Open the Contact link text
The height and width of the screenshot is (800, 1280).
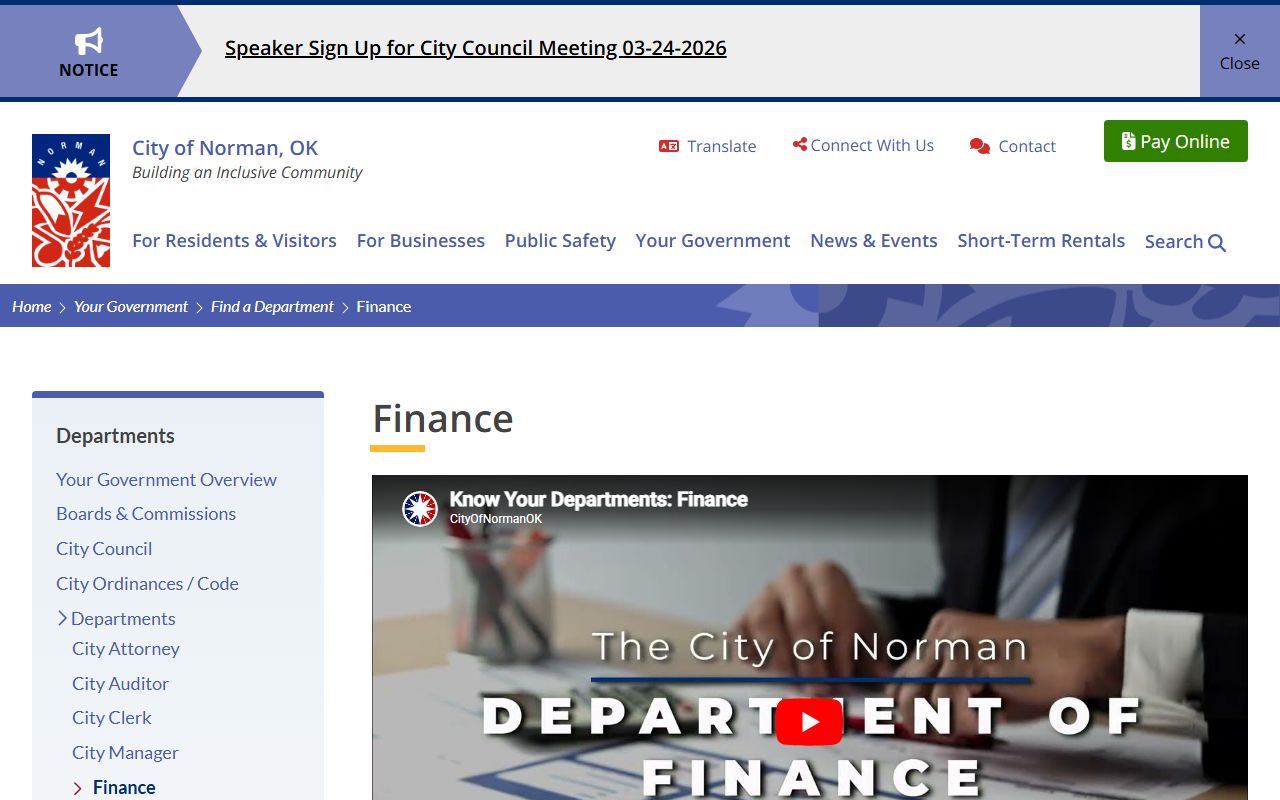pyautogui.click(x=1027, y=146)
